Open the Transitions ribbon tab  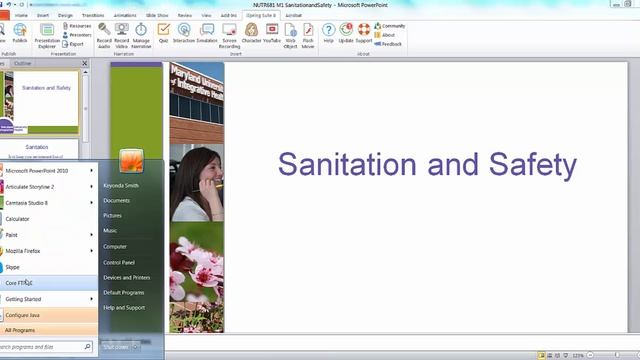[93, 15]
